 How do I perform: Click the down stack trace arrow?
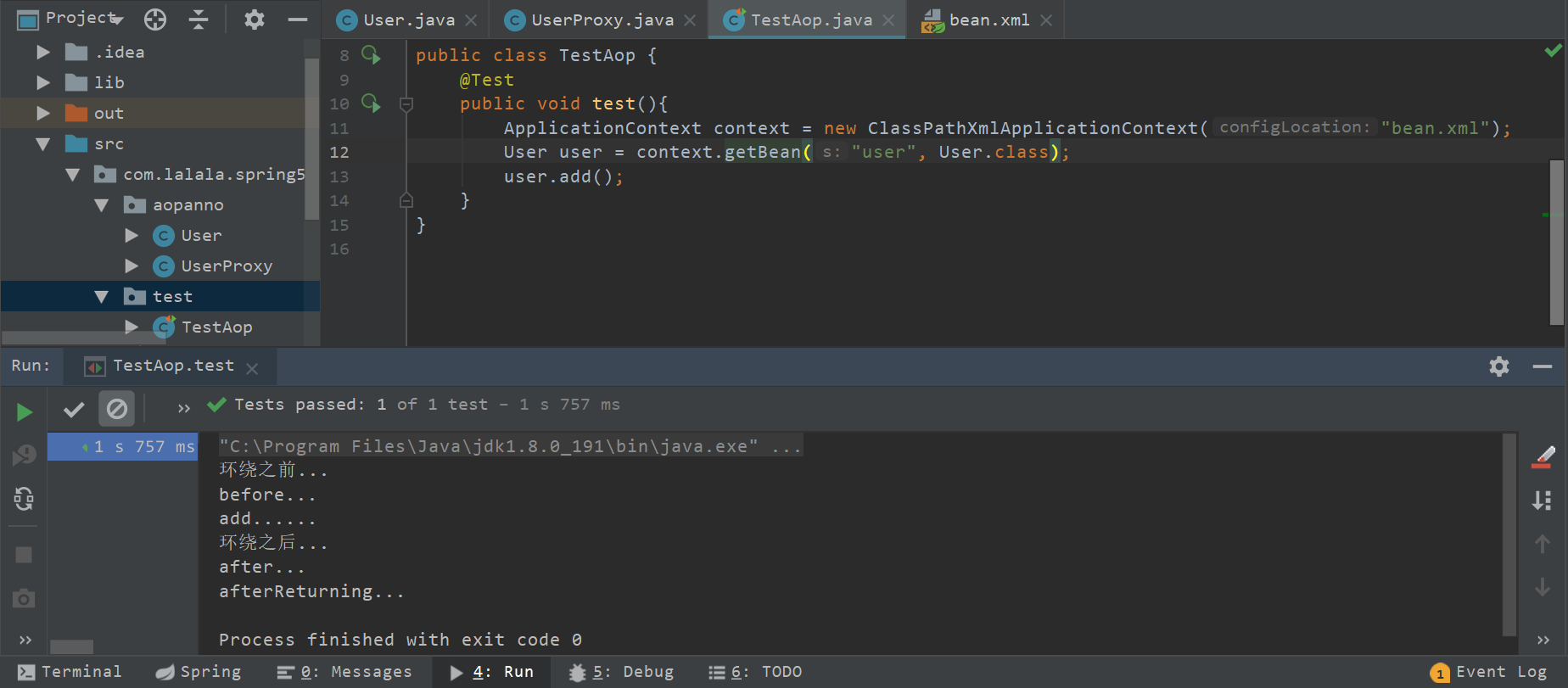1543,587
